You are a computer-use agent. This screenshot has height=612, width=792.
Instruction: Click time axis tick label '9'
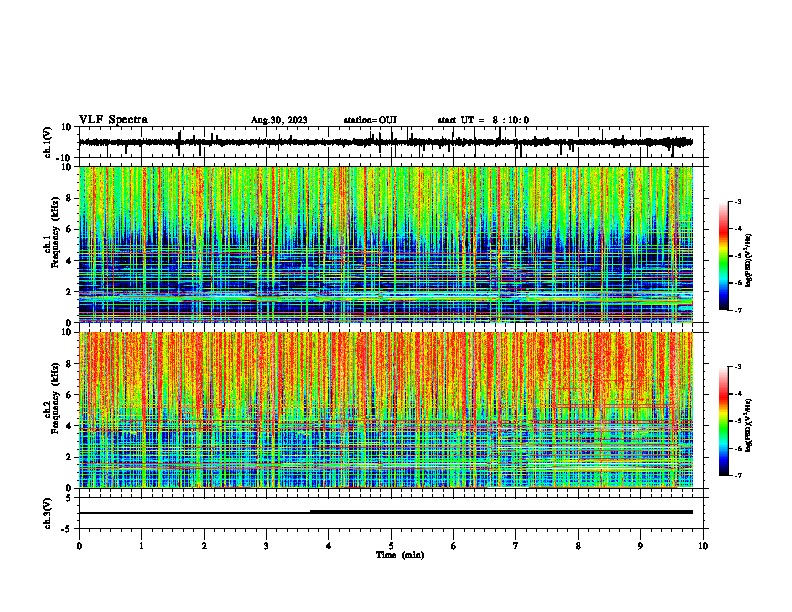click(640, 546)
